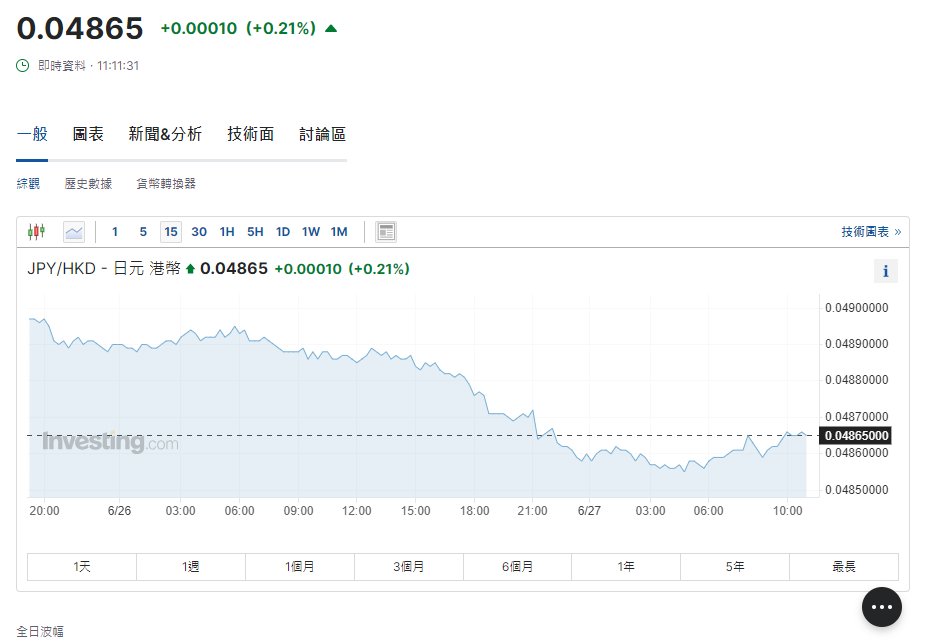The image size is (926, 641).
Task: Select 15-minute chart interval
Action: 171,232
